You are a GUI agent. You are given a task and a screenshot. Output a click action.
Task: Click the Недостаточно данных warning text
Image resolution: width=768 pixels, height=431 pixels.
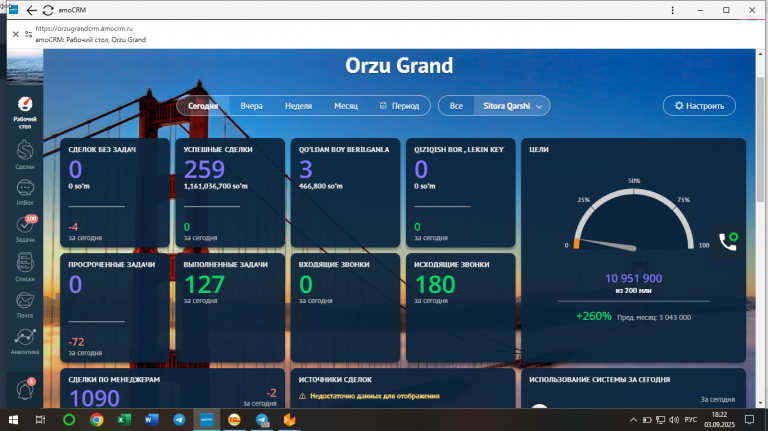coord(374,396)
